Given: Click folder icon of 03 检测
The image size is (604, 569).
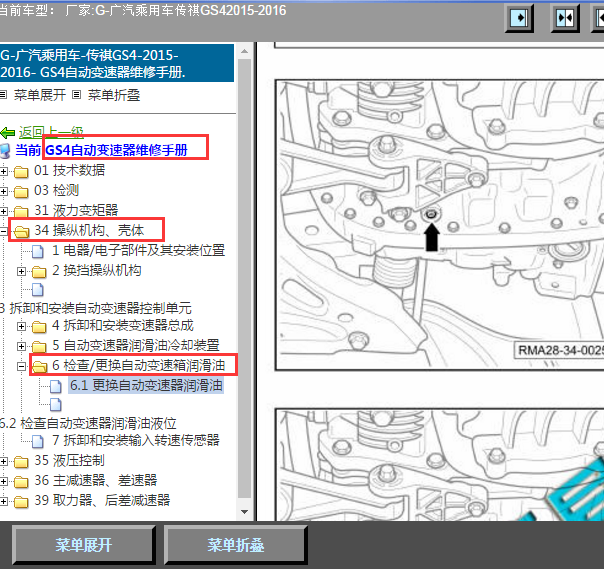Looking at the screenshot, I should pyautogui.click(x=21, y=192).
